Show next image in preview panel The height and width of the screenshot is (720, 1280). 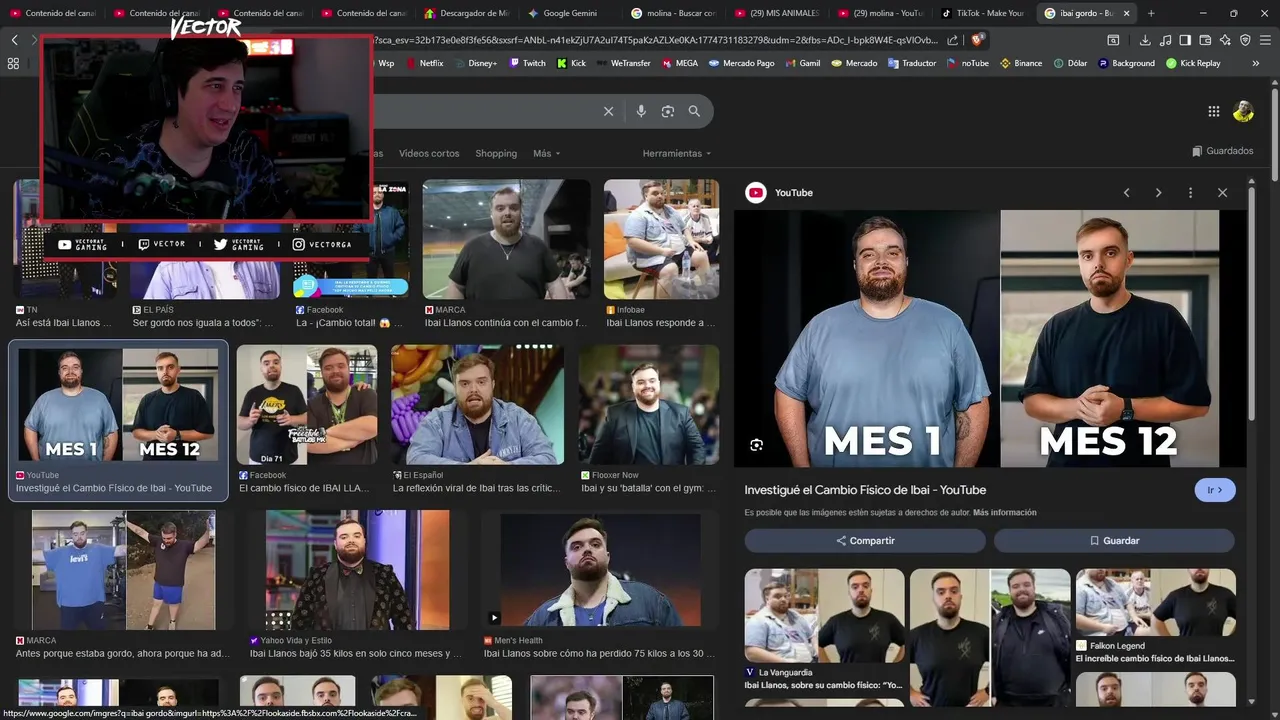click(x=1158, y=192)
